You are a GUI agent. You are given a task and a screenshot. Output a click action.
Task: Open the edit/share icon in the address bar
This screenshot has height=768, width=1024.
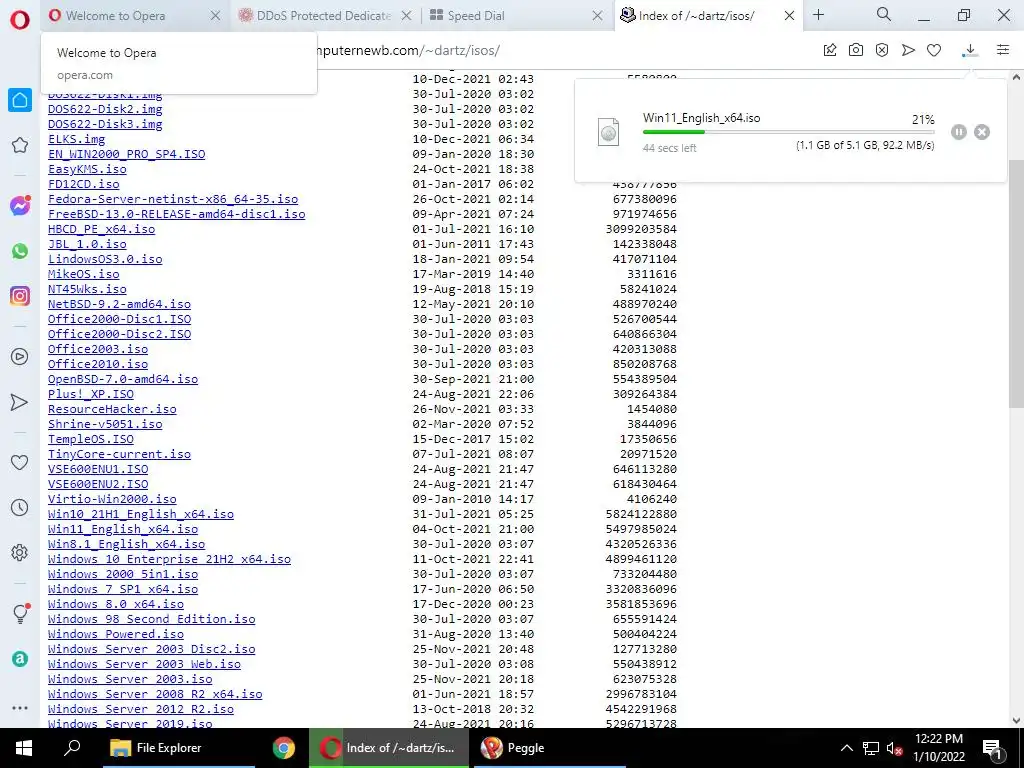(x=830, y=50)
